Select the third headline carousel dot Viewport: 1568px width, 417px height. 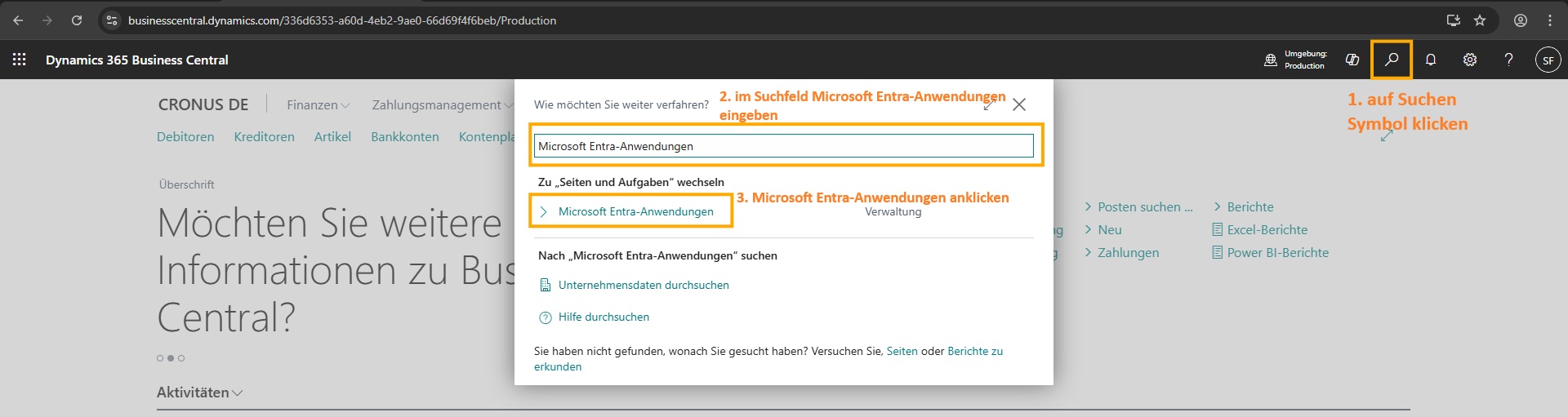click(x=181, y=358)
